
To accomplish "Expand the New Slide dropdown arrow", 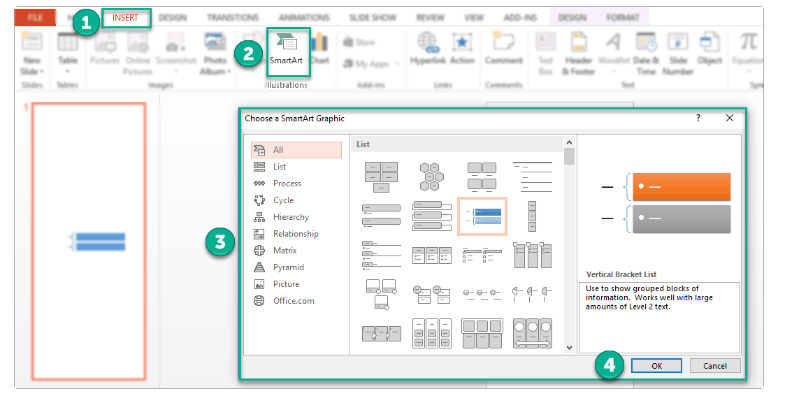I will [41, 72].
